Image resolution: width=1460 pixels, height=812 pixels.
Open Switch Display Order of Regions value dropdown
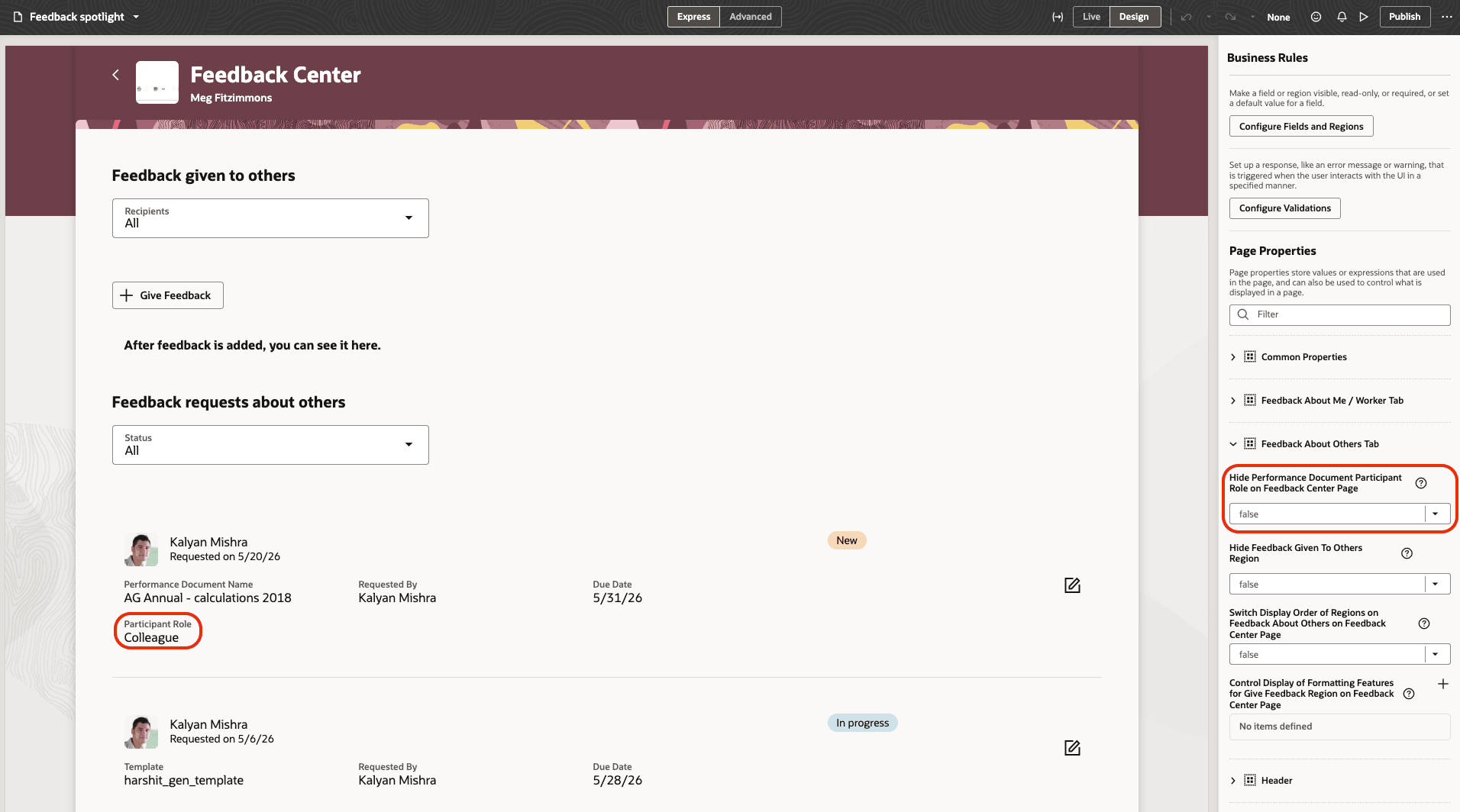point(1436,655)
